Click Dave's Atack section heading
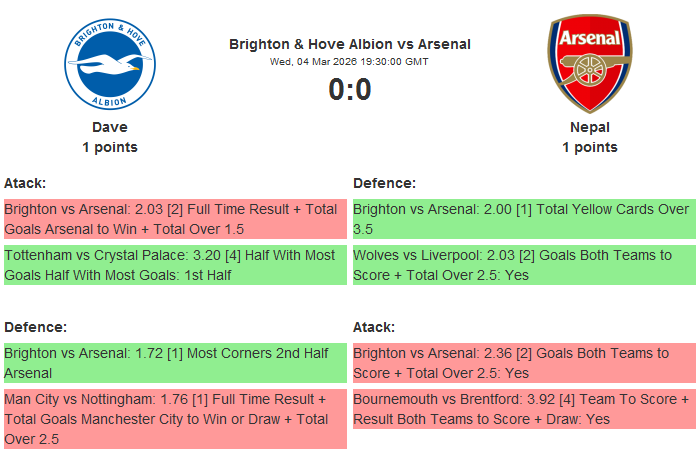This screenshot has height=460, width=700. 25,183
